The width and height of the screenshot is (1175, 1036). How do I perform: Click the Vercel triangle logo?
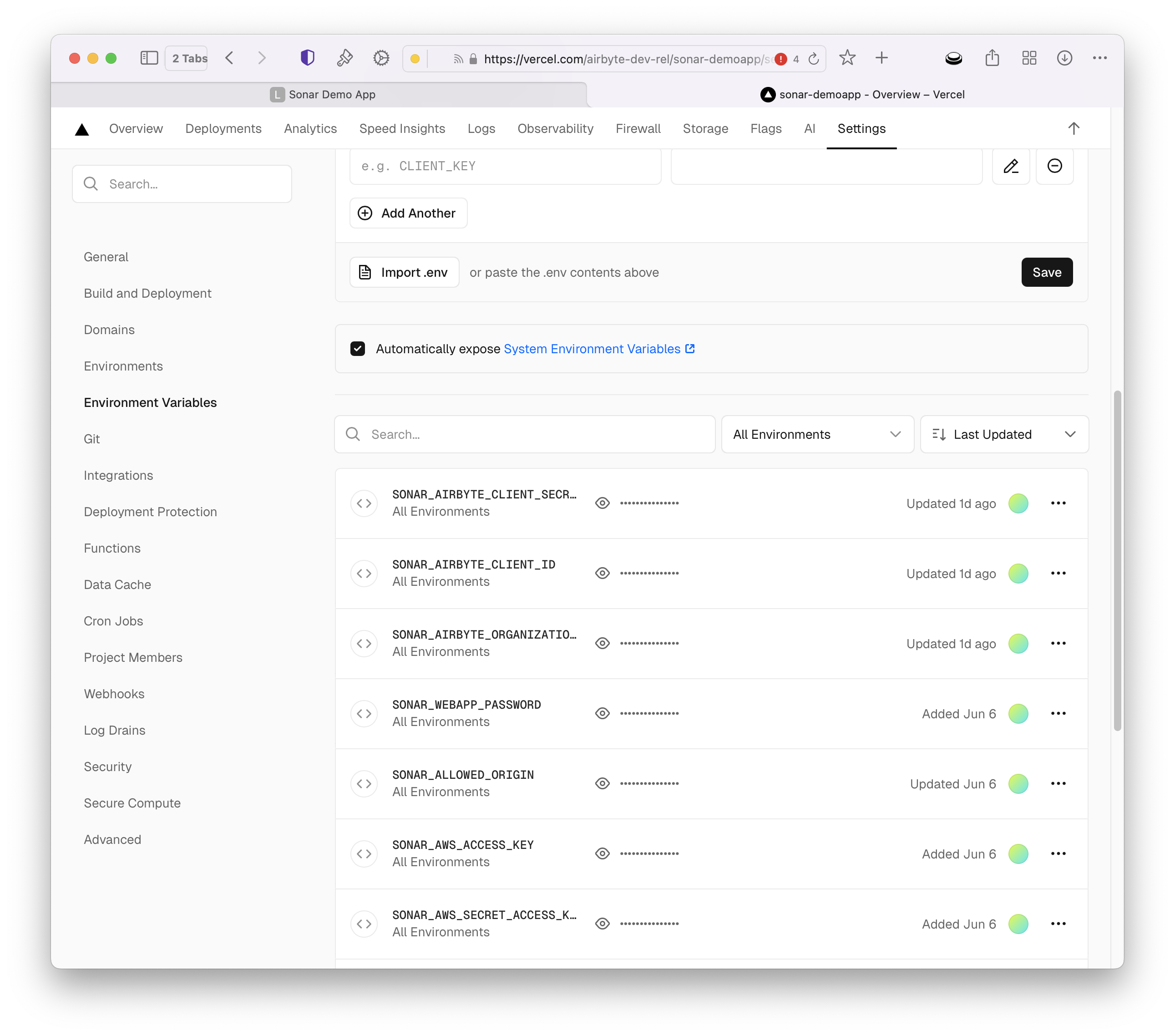81,129
